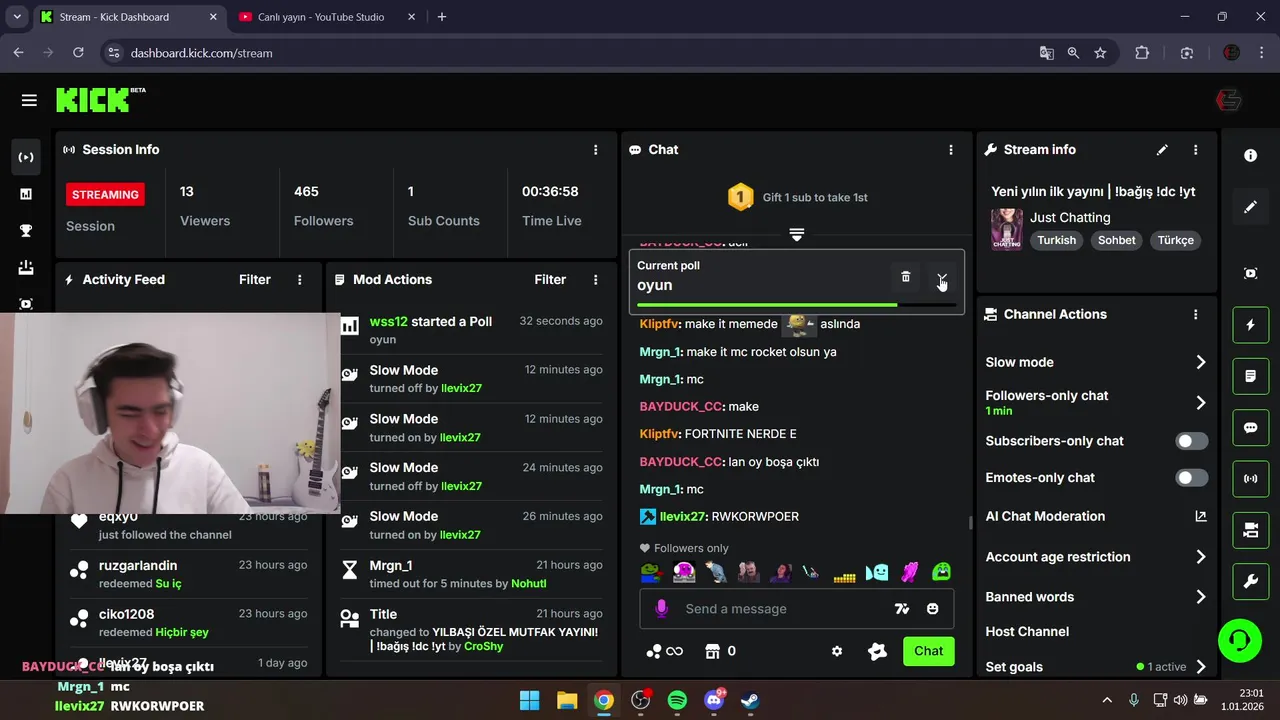The image size is (1280, 720).
Task: Open the green headset support button
Action: point(1240,640)
